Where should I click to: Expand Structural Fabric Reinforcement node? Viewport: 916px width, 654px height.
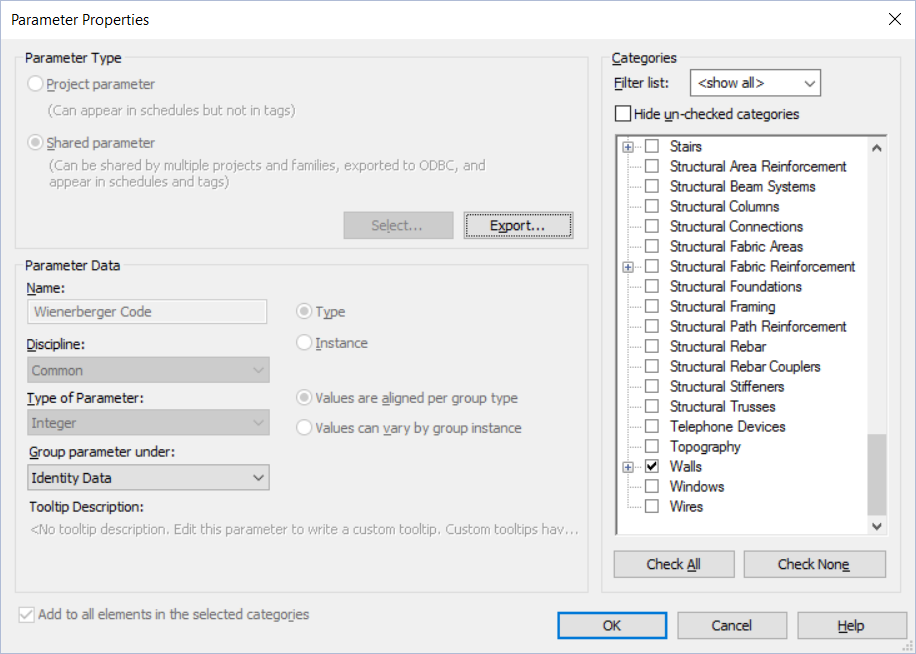[x=628, y=266]
